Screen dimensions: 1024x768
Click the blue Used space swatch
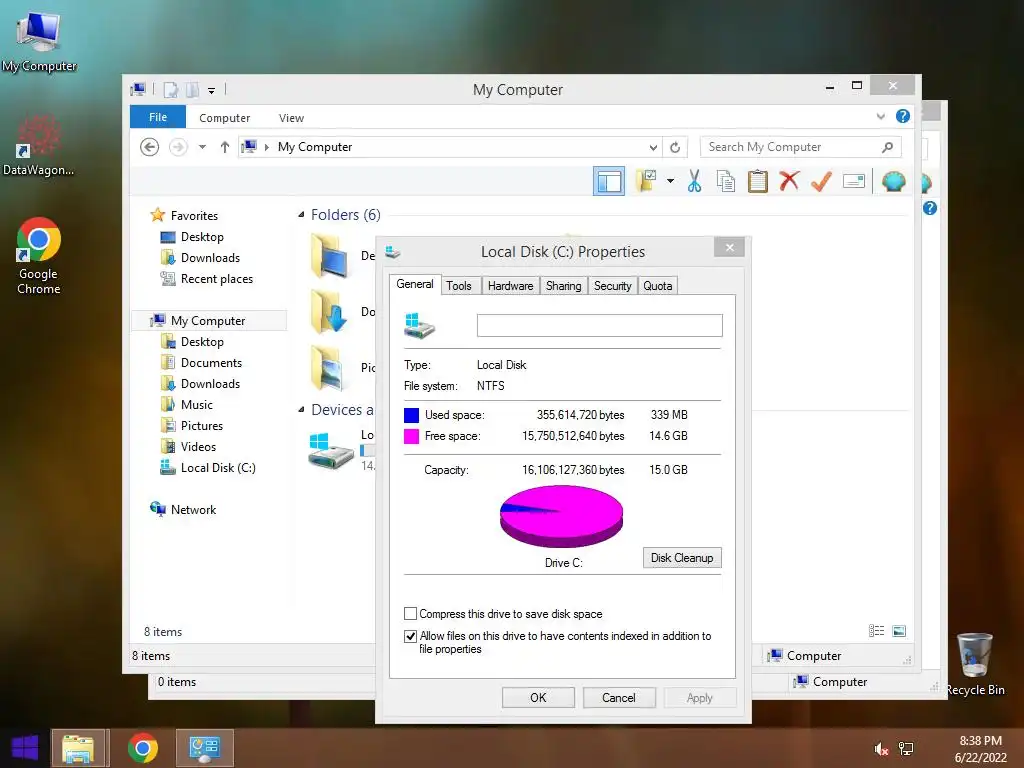pyautogui.click(x=411, y=415)
